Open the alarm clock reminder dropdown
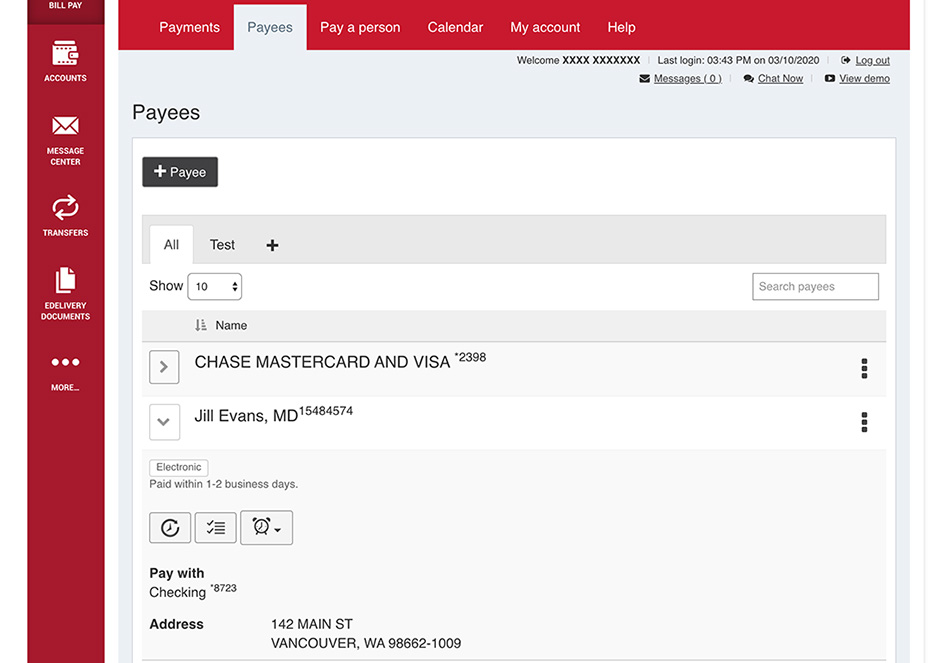Screen dimensions: 950x663 point(266,528)
